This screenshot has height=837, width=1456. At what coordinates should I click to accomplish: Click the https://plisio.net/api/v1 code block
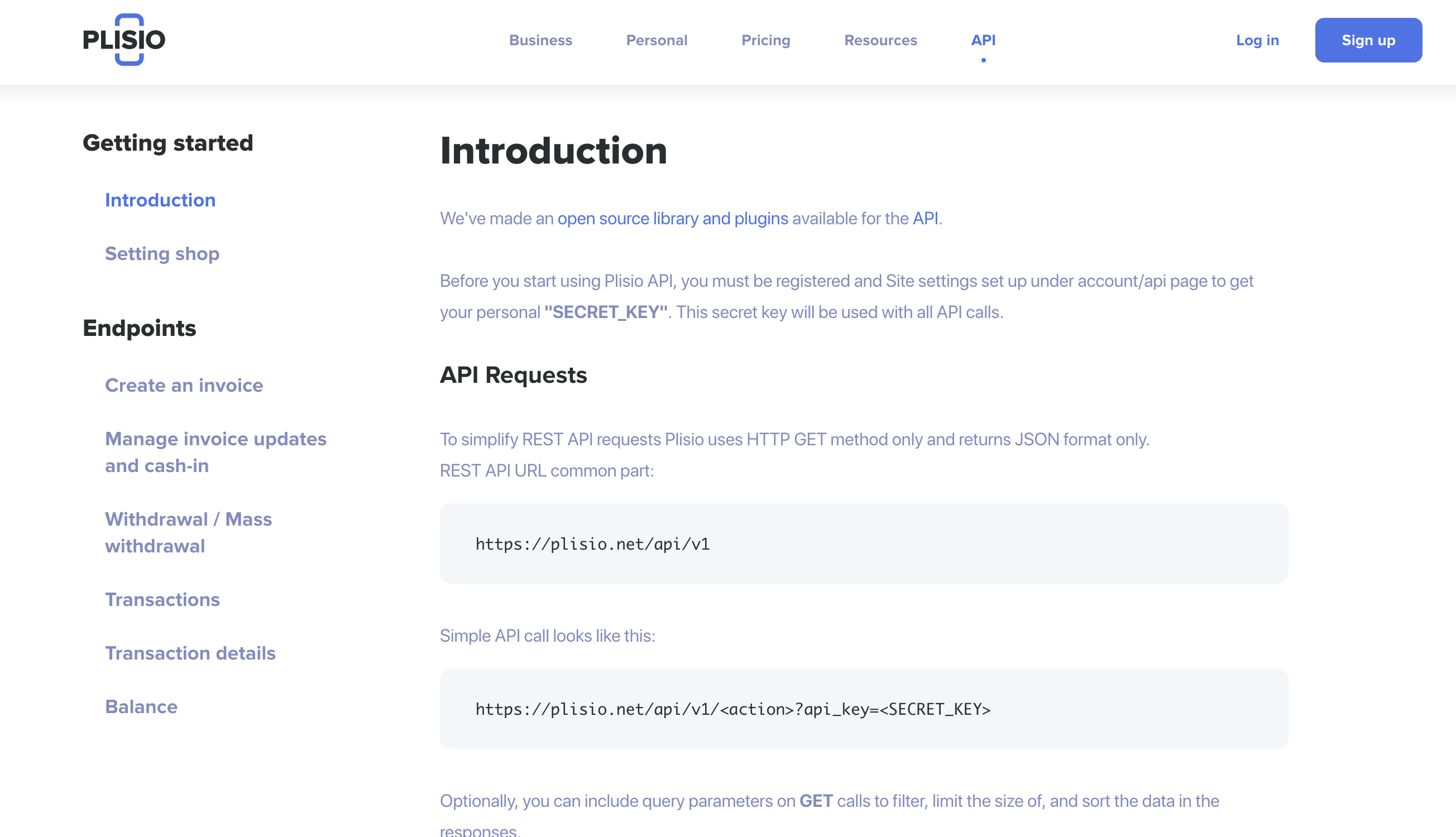[864, 543]
